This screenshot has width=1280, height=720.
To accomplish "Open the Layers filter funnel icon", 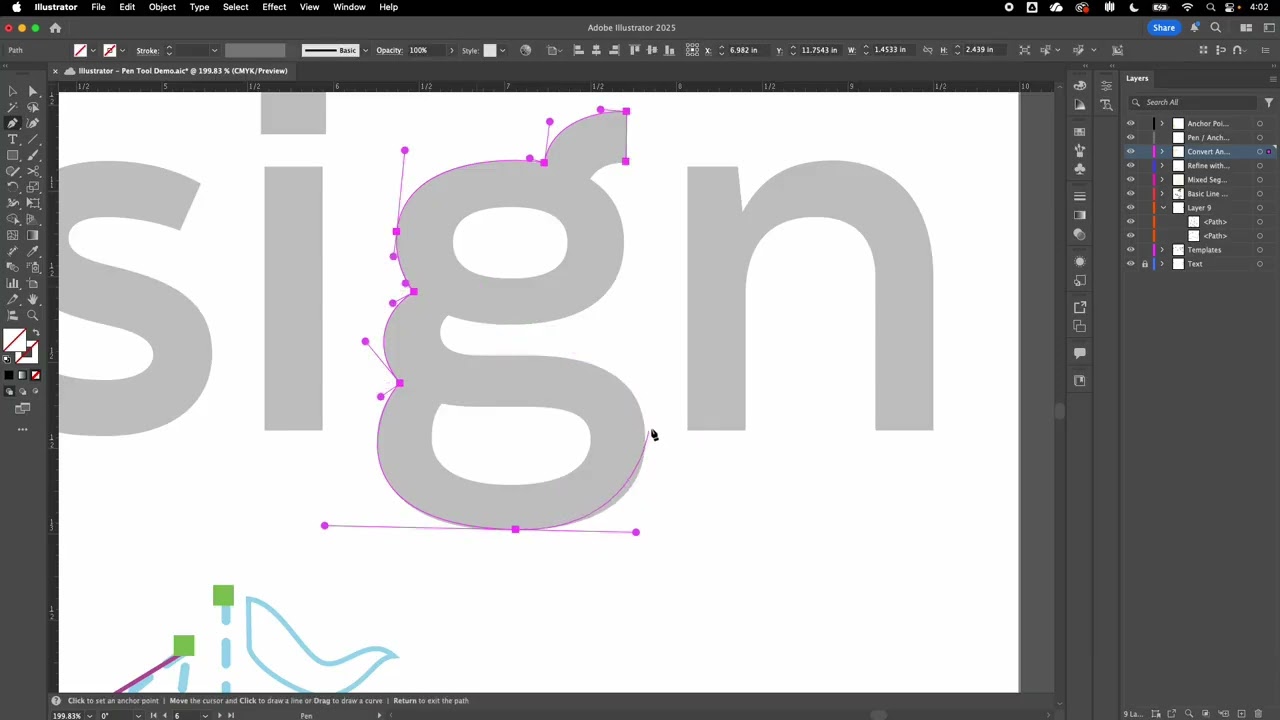I will [1268, 102].
